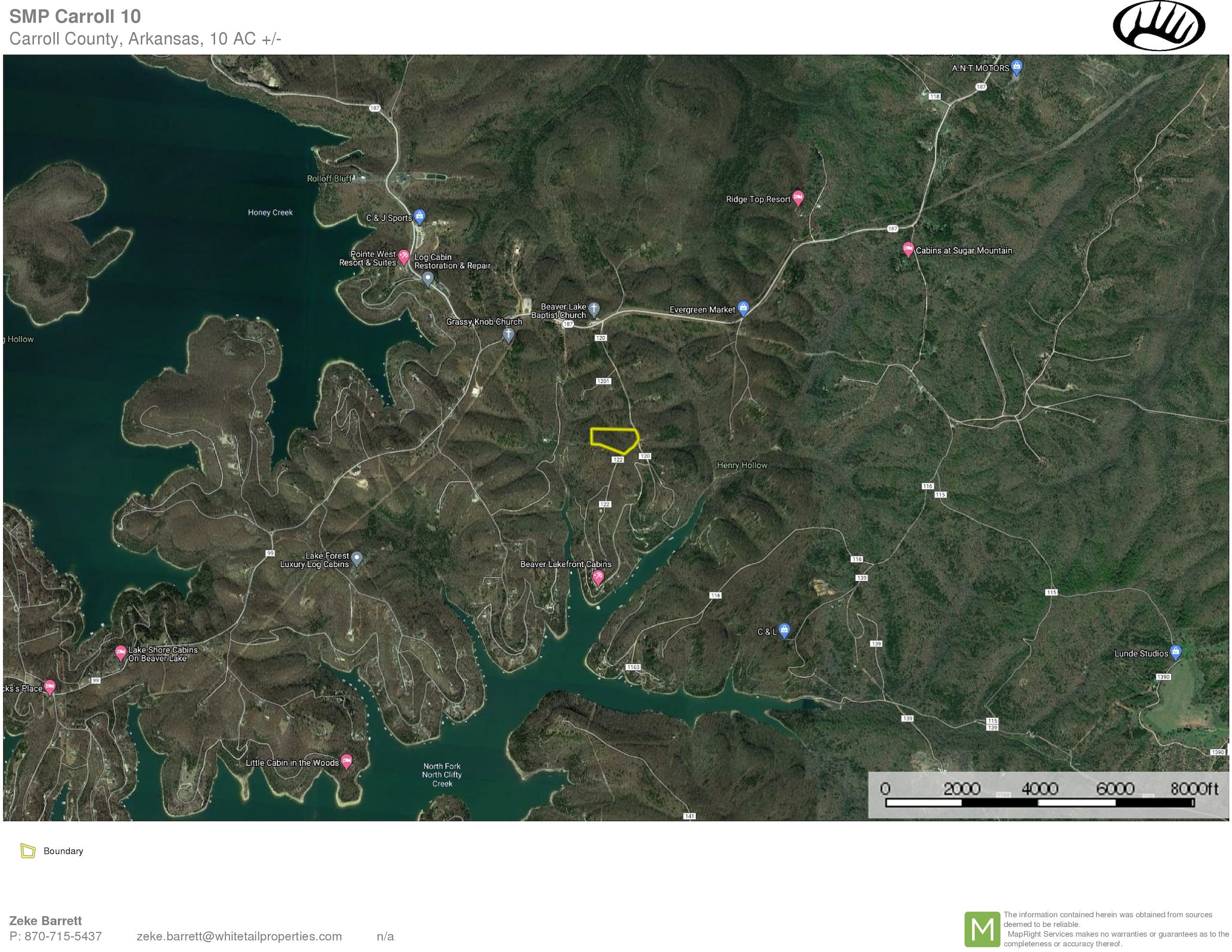The height and width of the screenshot is (952, 1232).
Task: Click the Lunde Studios shop pin
Action: pos(1176,652)
